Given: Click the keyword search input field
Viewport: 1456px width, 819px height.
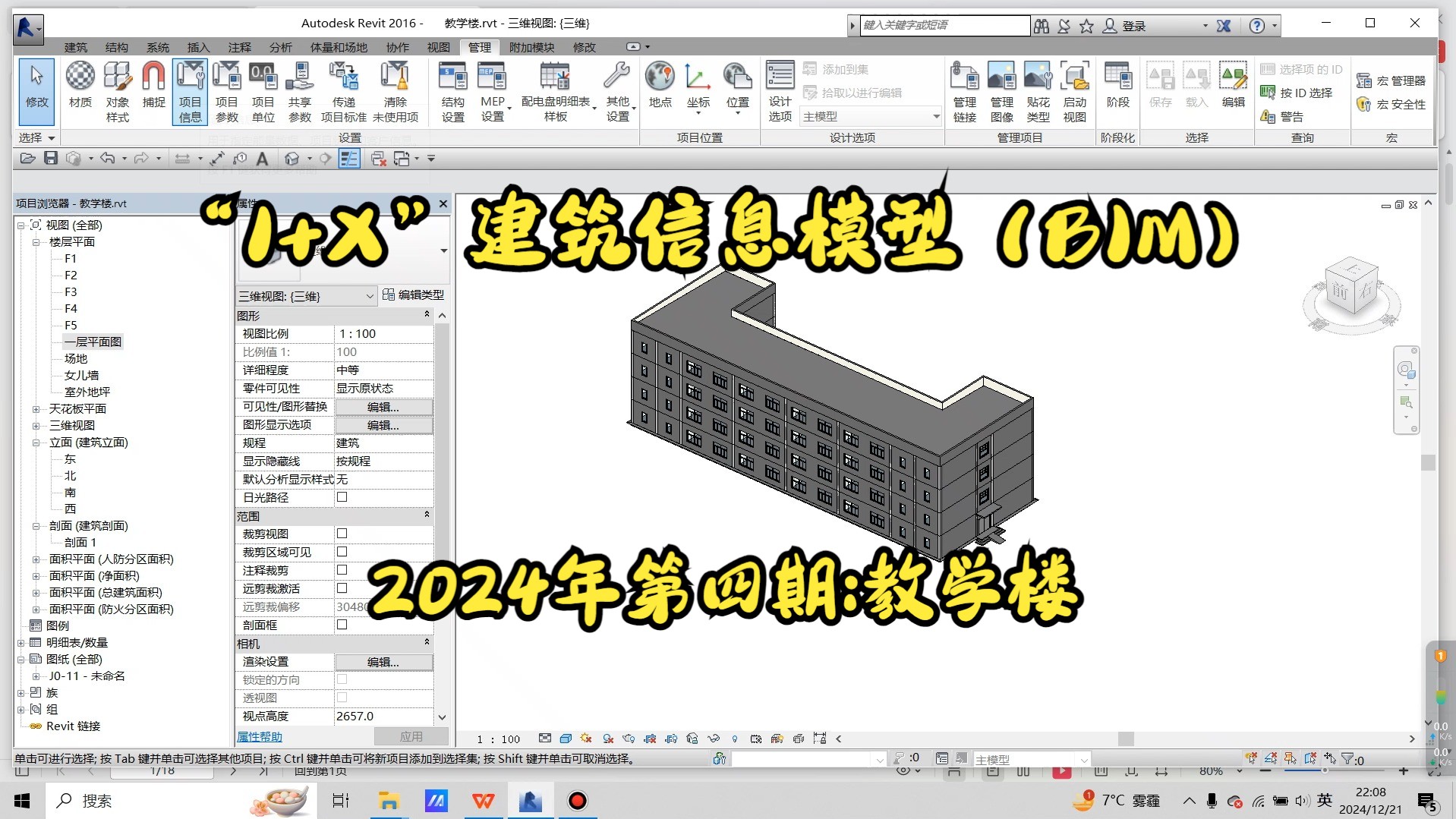Looking at the screenshot, I should click(944, 25).
